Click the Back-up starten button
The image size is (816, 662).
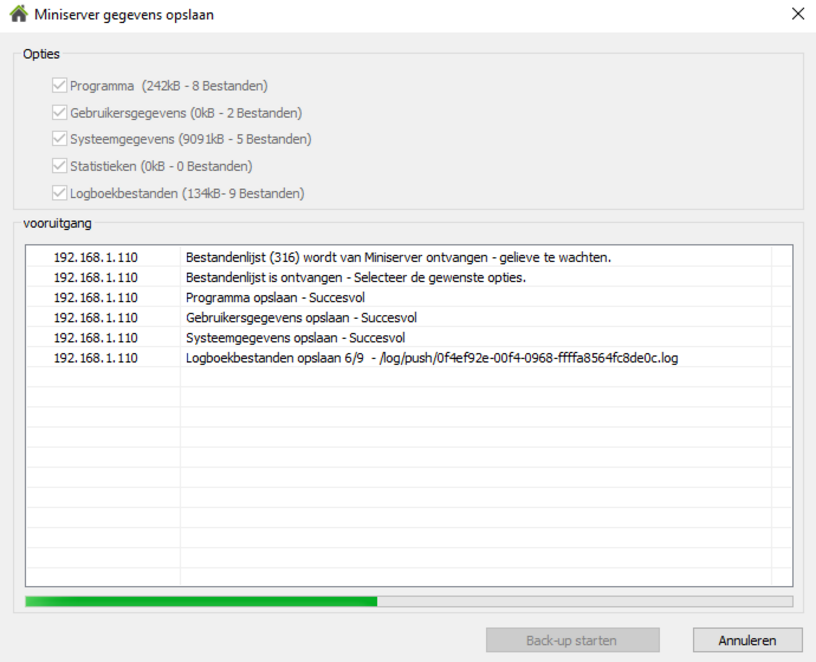click(x=572, y=640)
